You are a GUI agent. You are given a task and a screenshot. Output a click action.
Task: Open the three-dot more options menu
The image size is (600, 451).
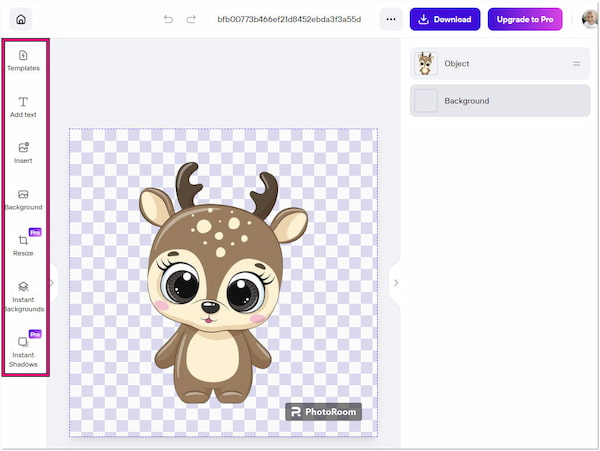point(391,19)
